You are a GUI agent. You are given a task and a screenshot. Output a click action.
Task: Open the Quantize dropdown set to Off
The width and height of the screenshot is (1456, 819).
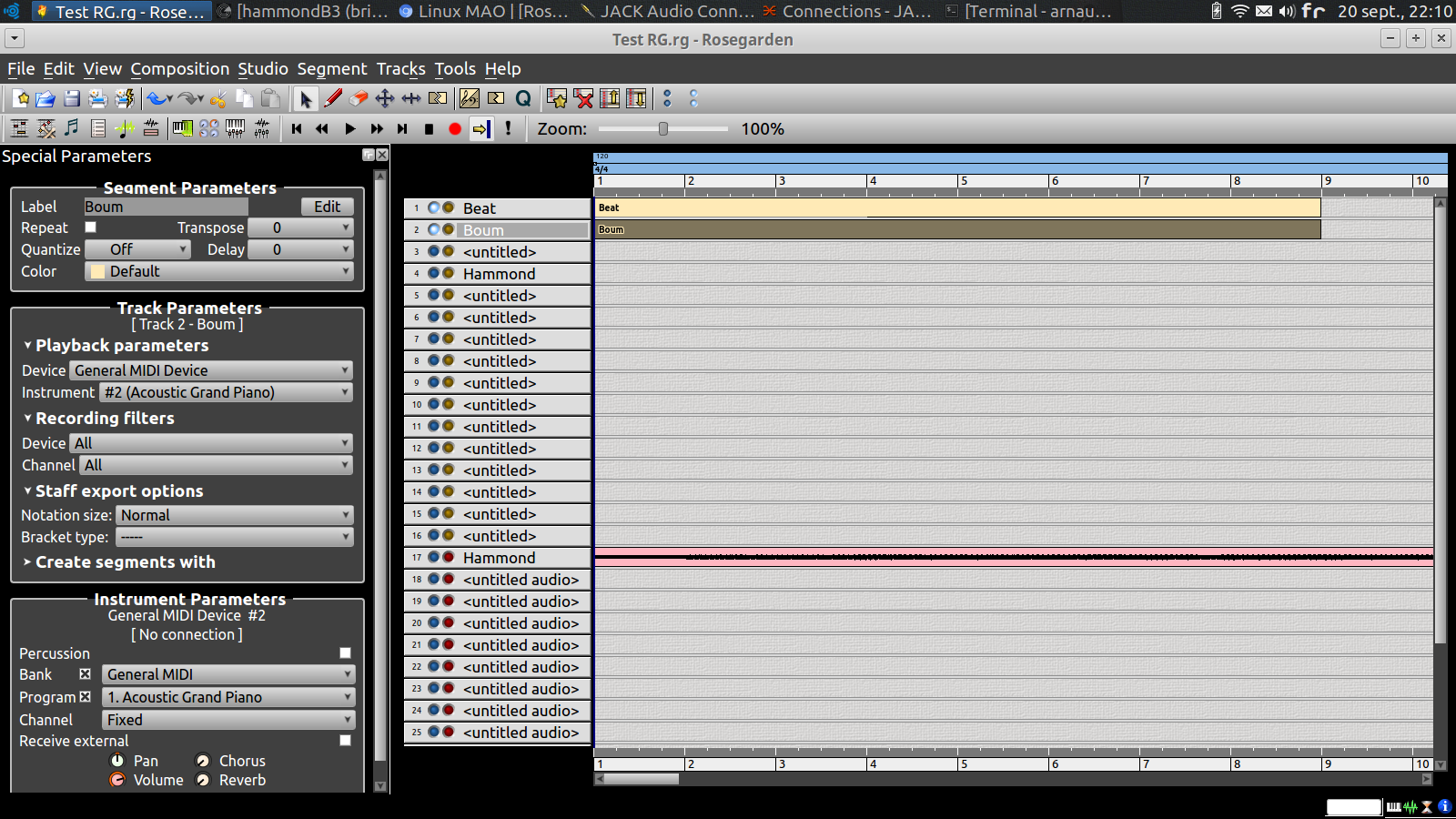(x=137, y=249)
